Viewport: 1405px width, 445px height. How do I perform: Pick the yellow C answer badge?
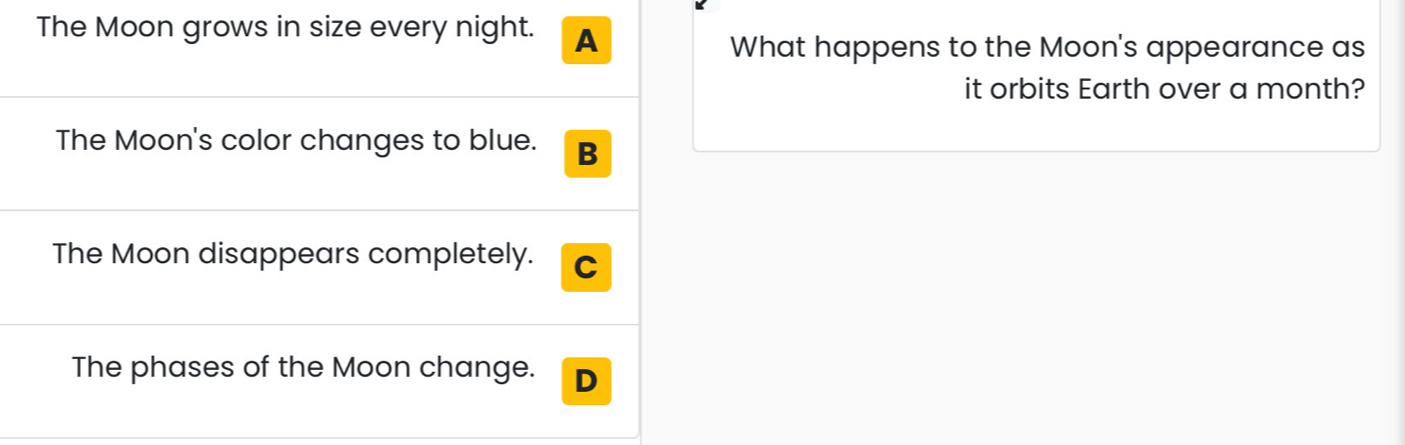pyautogui.click(x=587, y=267)
